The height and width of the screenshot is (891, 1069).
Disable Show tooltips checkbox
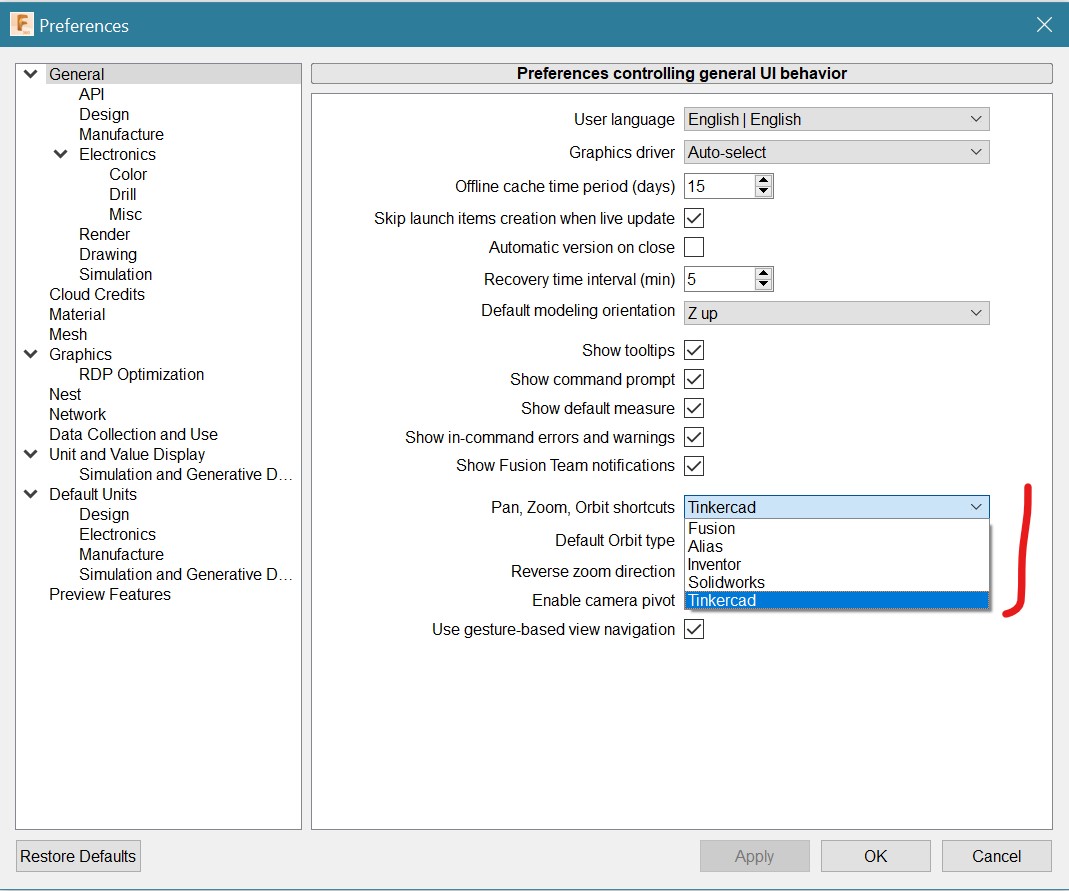coord(694,350)
